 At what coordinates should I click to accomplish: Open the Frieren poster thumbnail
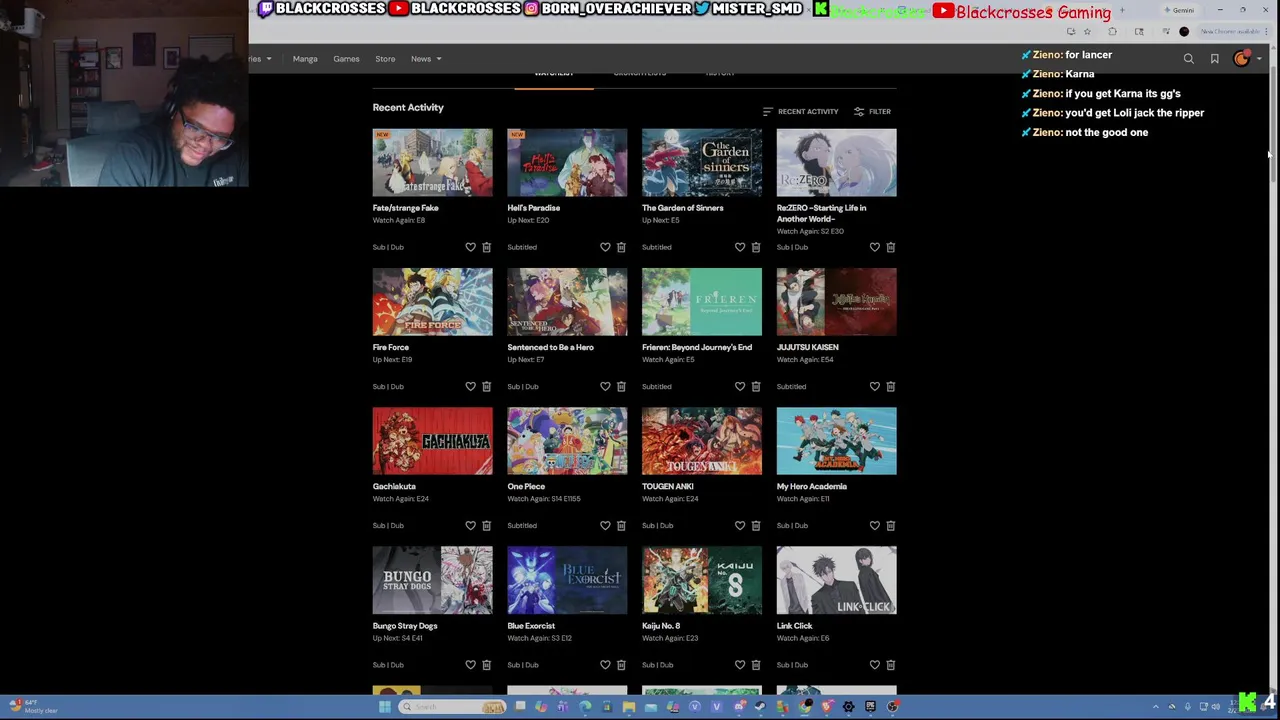702,302
